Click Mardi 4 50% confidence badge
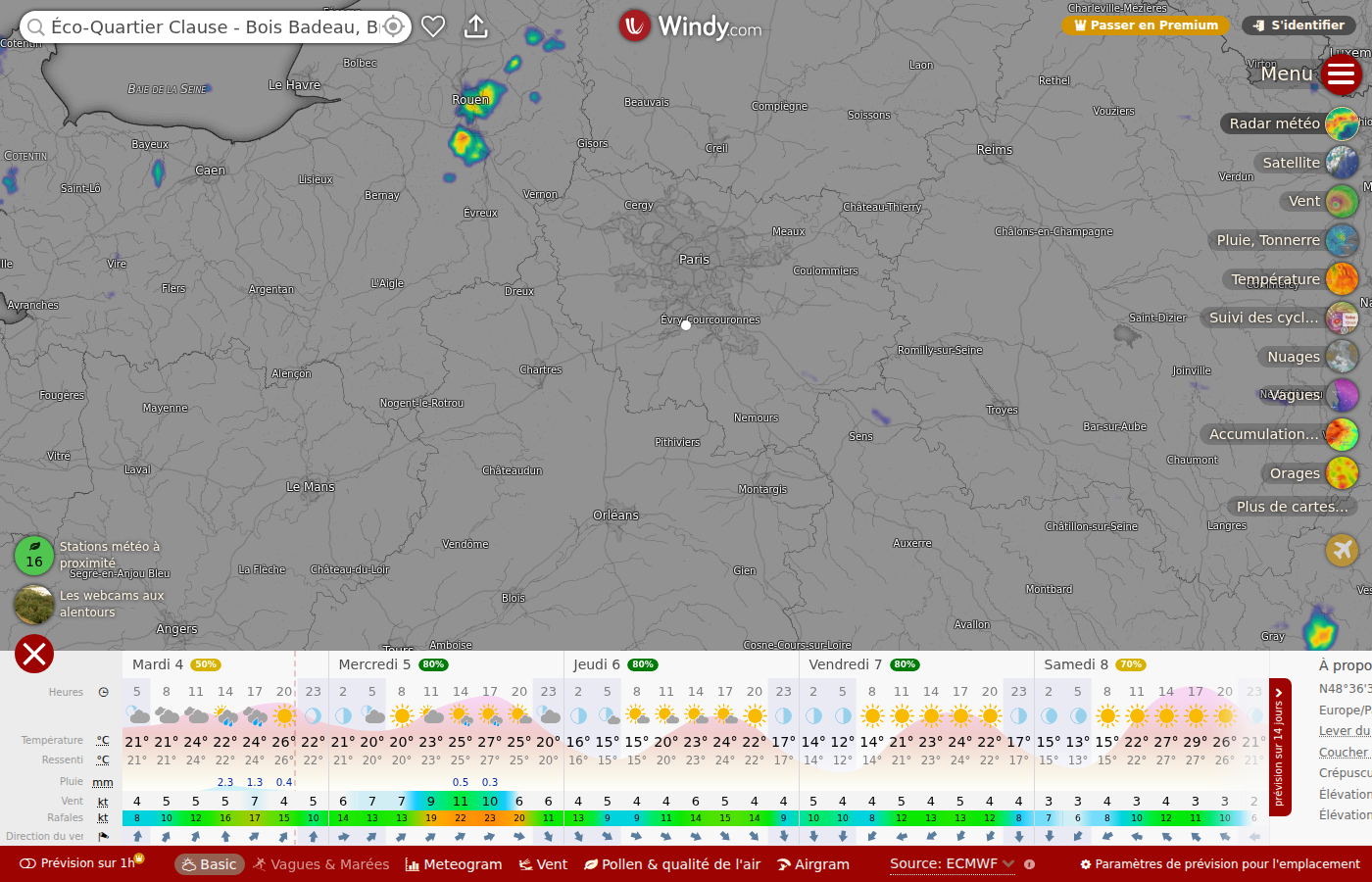 [x=206, y=664]
